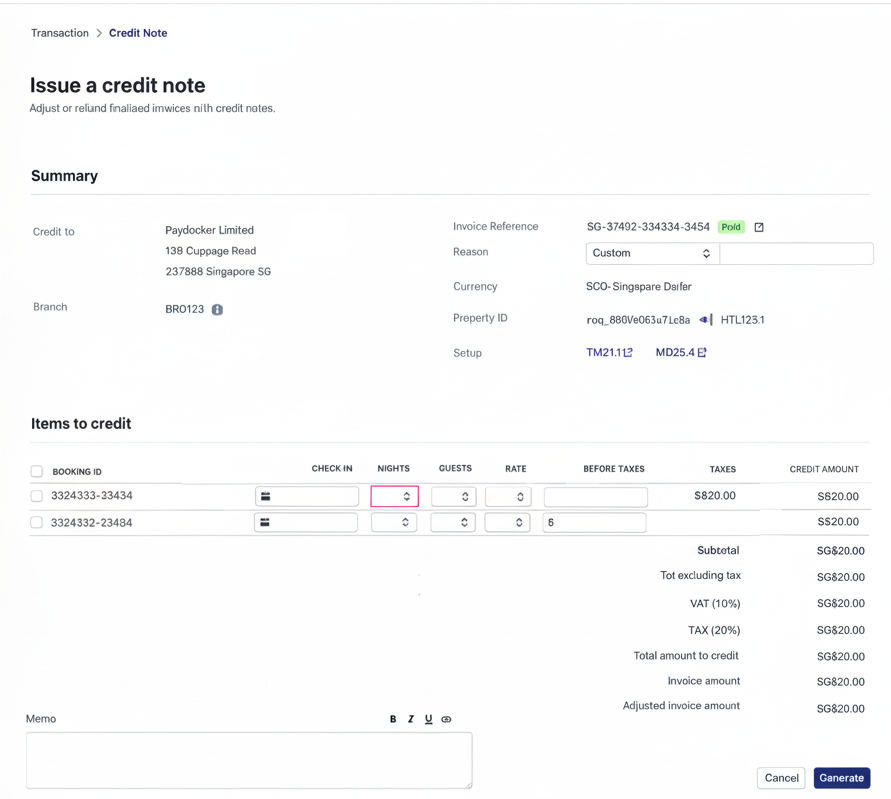Open the Guests selector for booking 3324332-23484

coord(453,522)
